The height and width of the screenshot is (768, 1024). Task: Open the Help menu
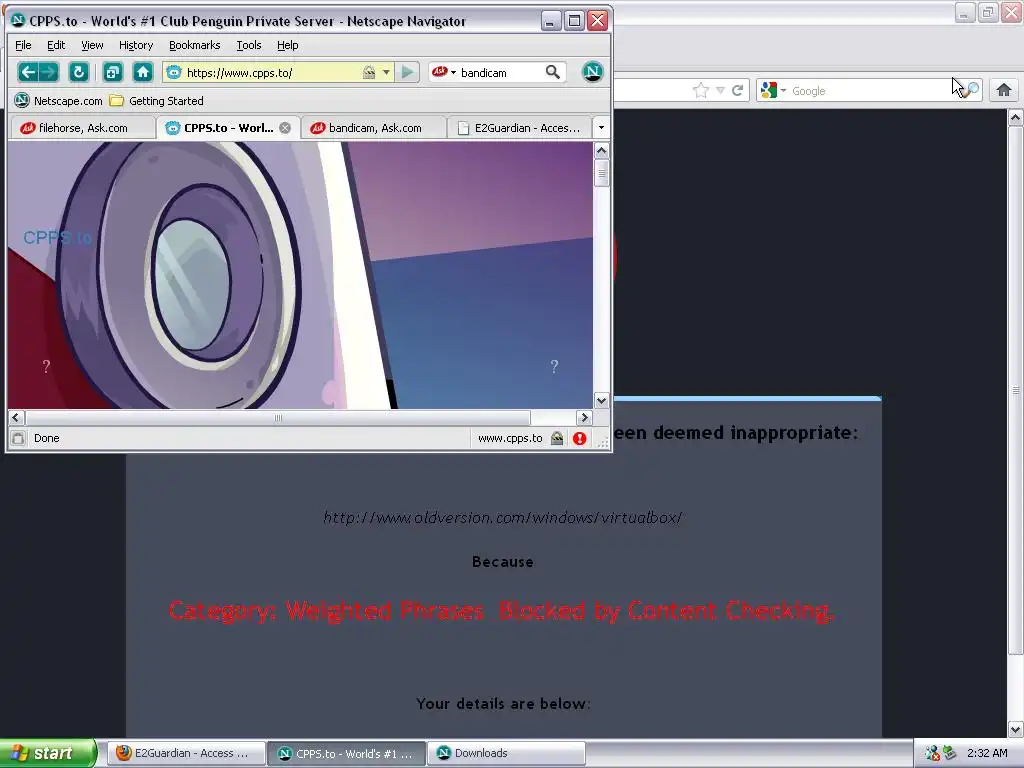tap(287, 45)
